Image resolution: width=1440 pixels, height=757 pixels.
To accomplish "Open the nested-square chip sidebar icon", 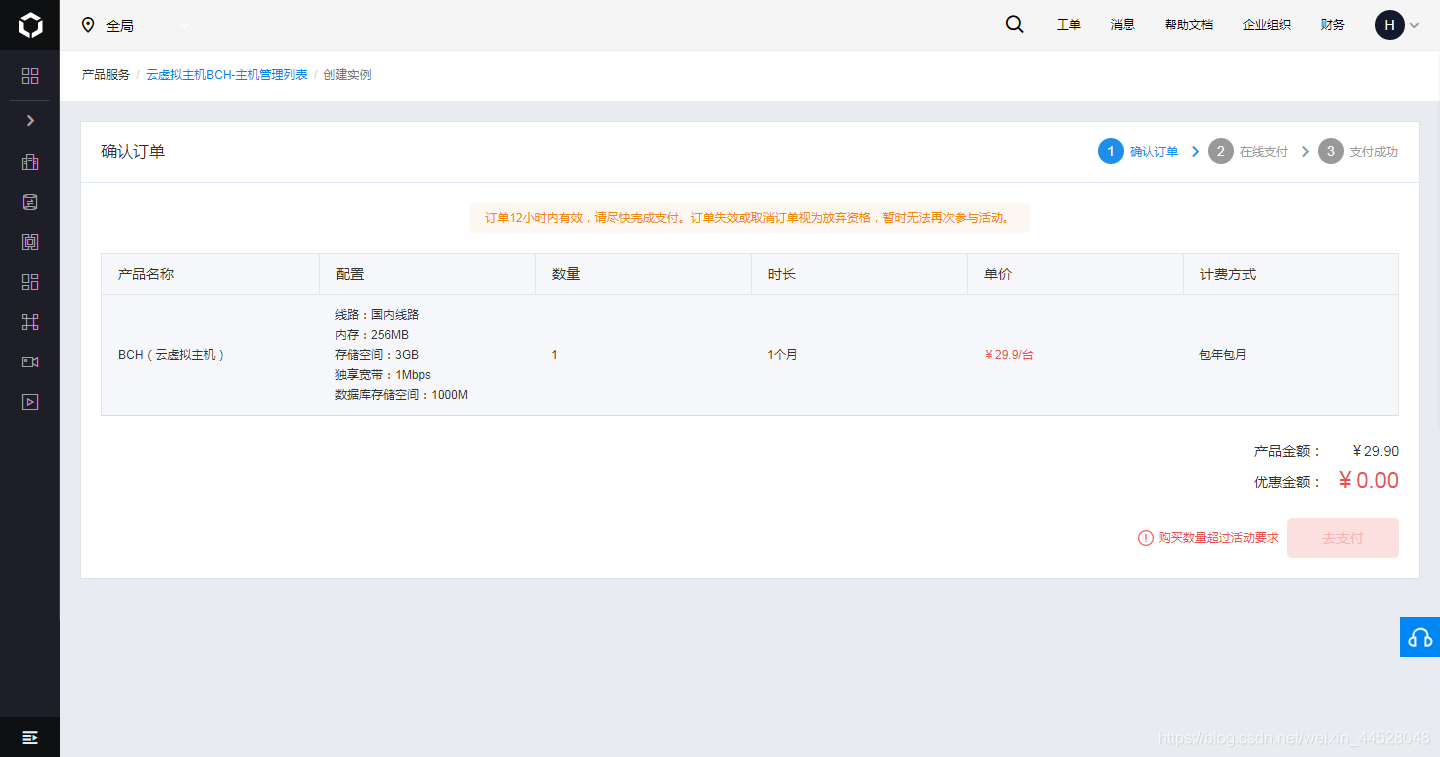I will (x=30, y=242).
